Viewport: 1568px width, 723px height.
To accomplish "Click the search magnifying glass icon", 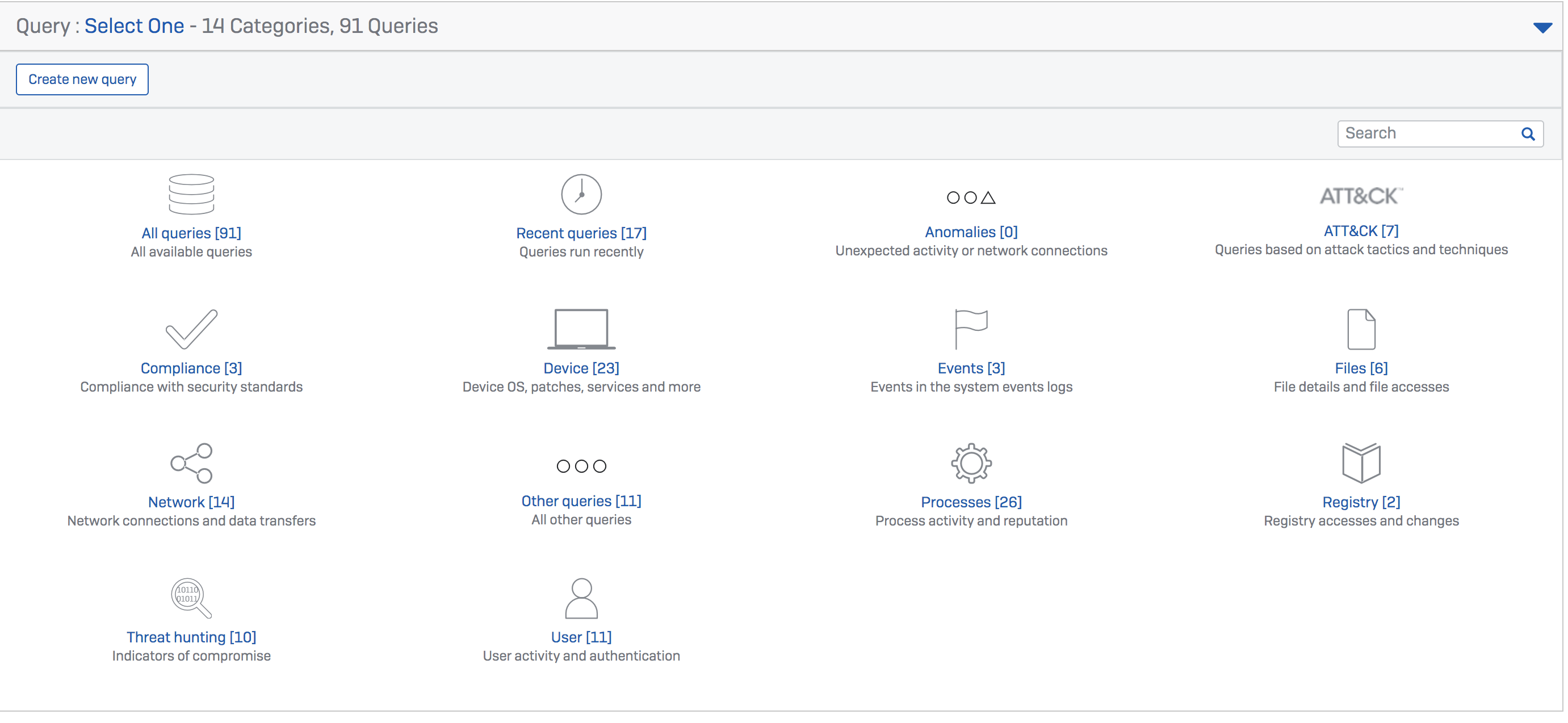I will coord(1527,134).
